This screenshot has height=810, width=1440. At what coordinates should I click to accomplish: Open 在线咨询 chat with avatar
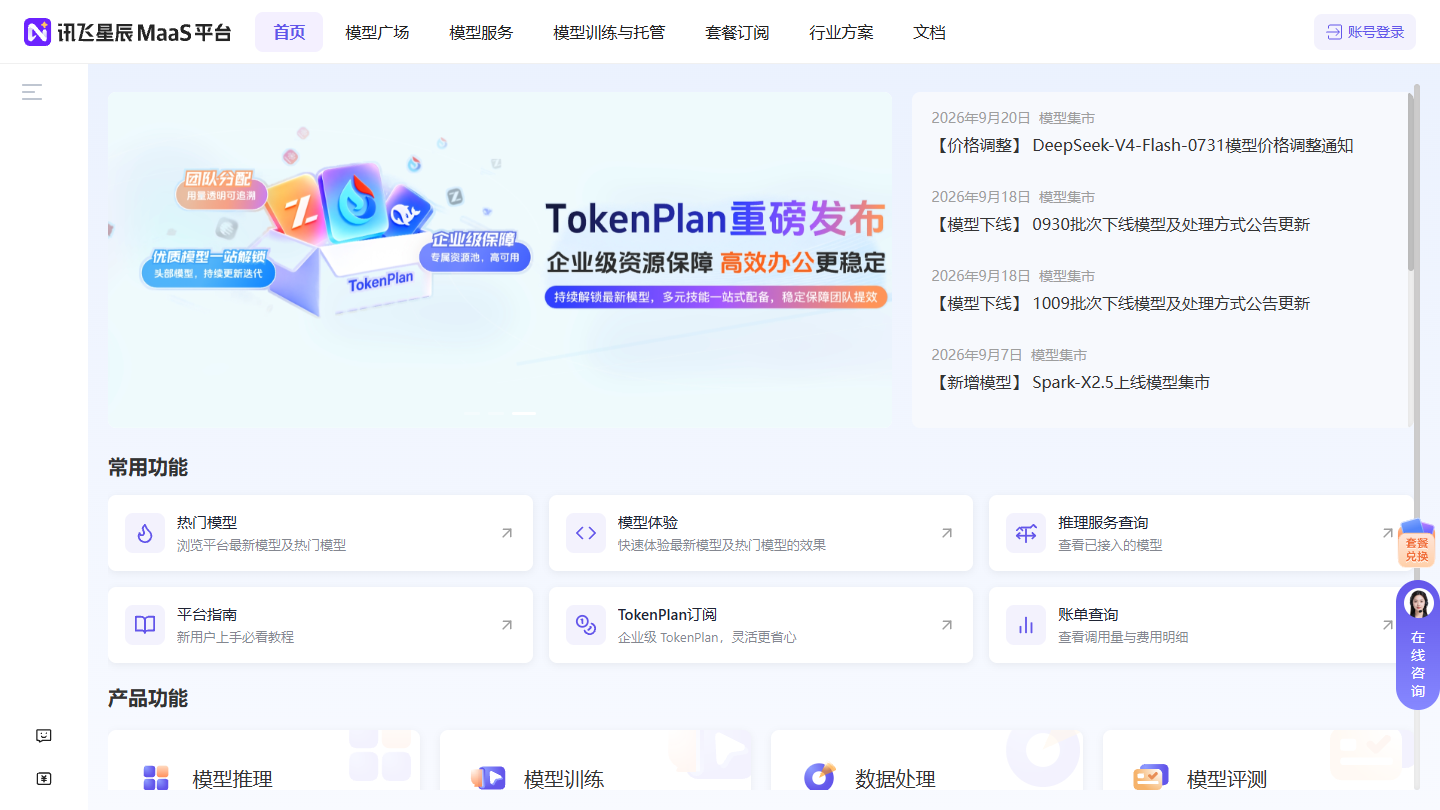coord(1418,645)
